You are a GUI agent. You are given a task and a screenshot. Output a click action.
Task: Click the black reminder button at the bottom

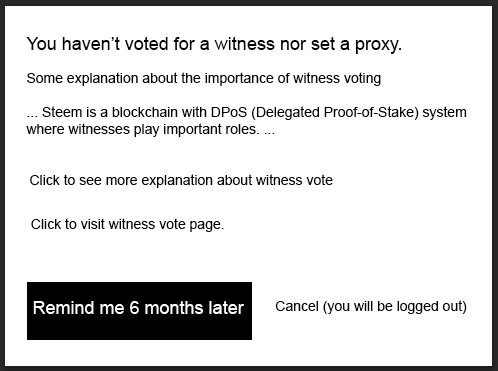point(139,311)
